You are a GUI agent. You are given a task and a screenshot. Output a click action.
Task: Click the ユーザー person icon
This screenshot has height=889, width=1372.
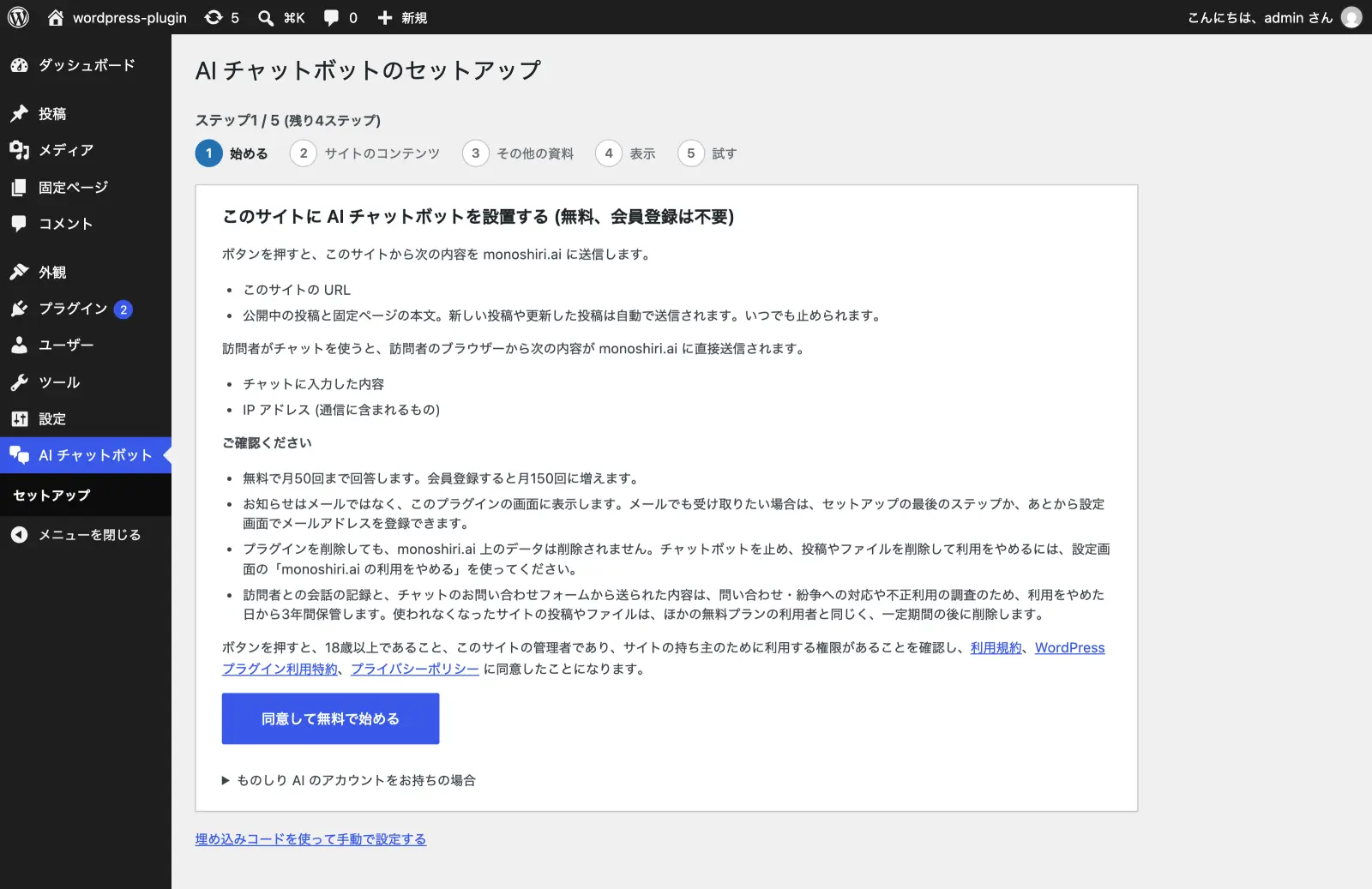click(x=19, y=345)
